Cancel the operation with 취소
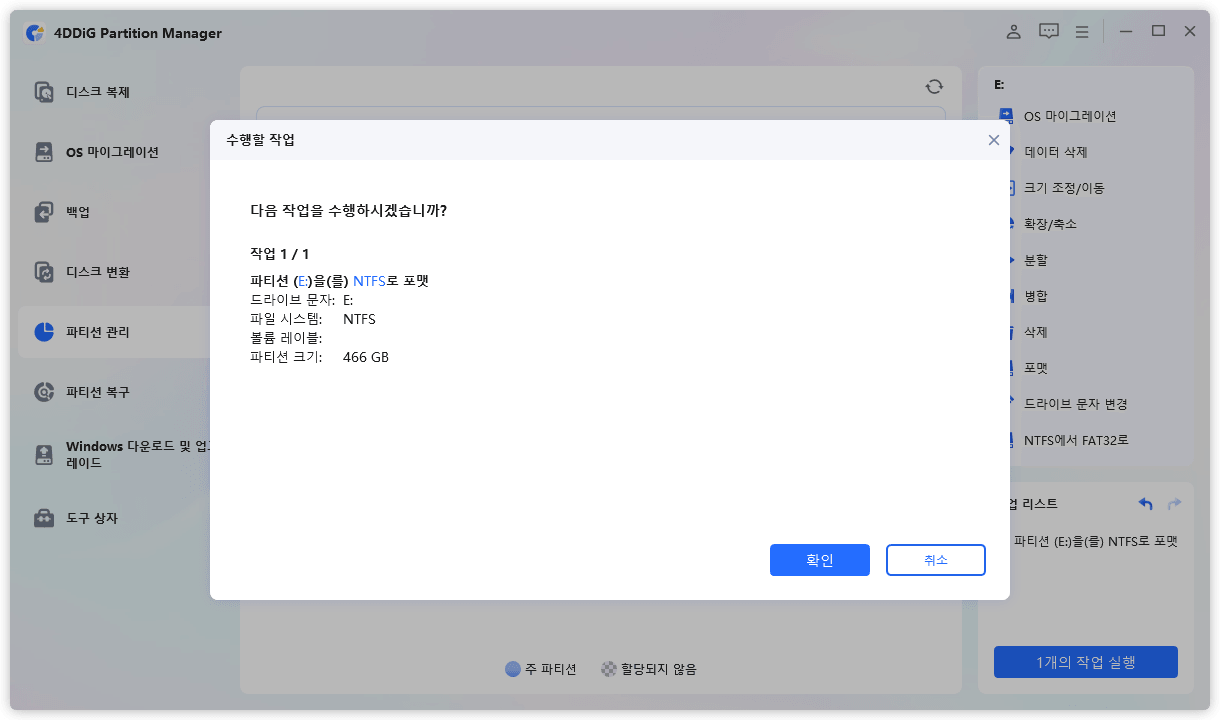1220x720 pixels. click(935, 560)
